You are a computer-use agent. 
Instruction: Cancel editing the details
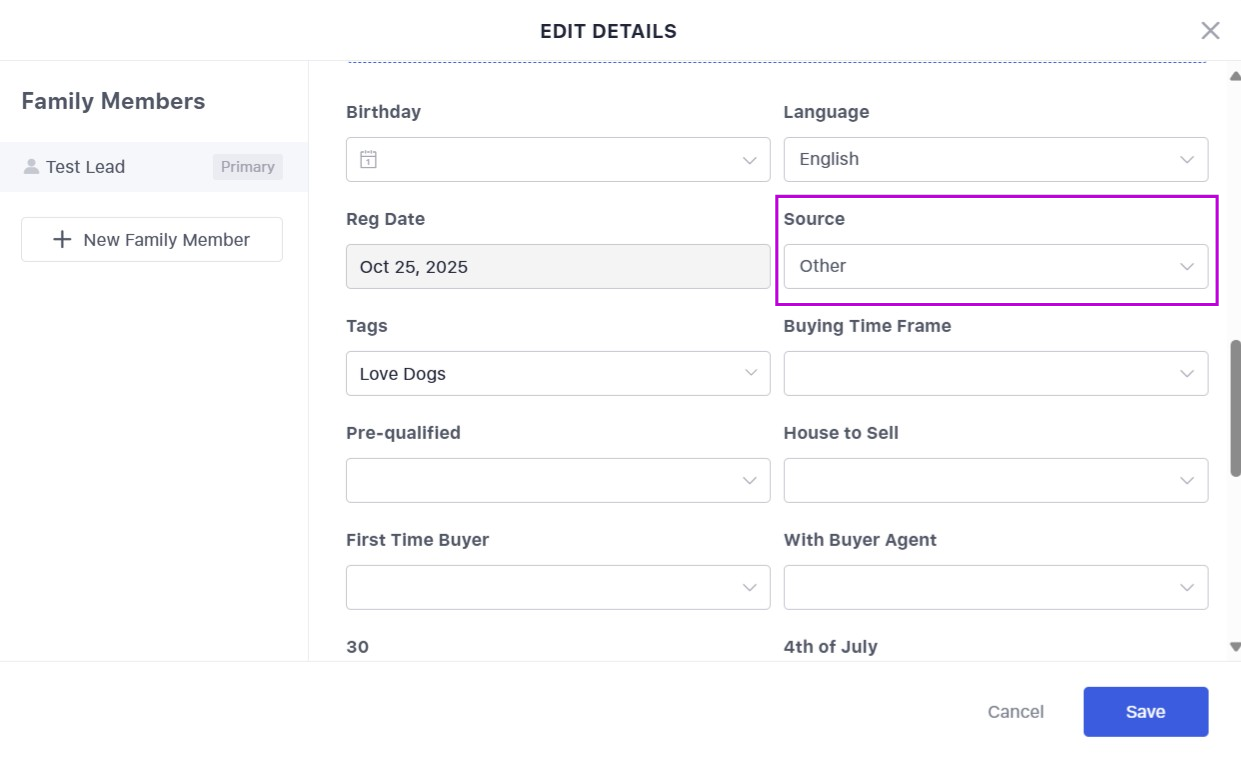(x=1015, y=712)
